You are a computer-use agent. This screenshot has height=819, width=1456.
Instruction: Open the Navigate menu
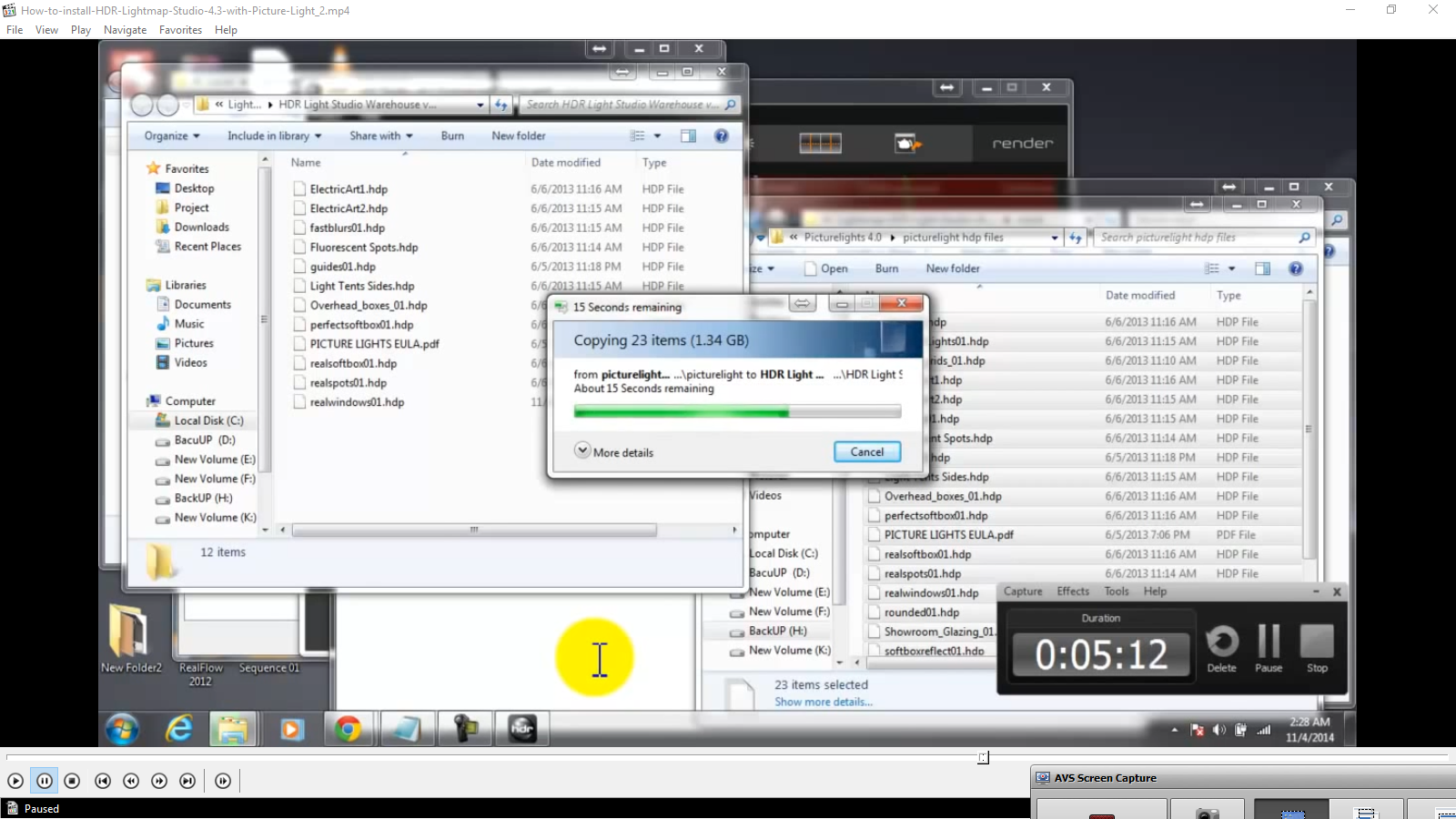point(126,30)
